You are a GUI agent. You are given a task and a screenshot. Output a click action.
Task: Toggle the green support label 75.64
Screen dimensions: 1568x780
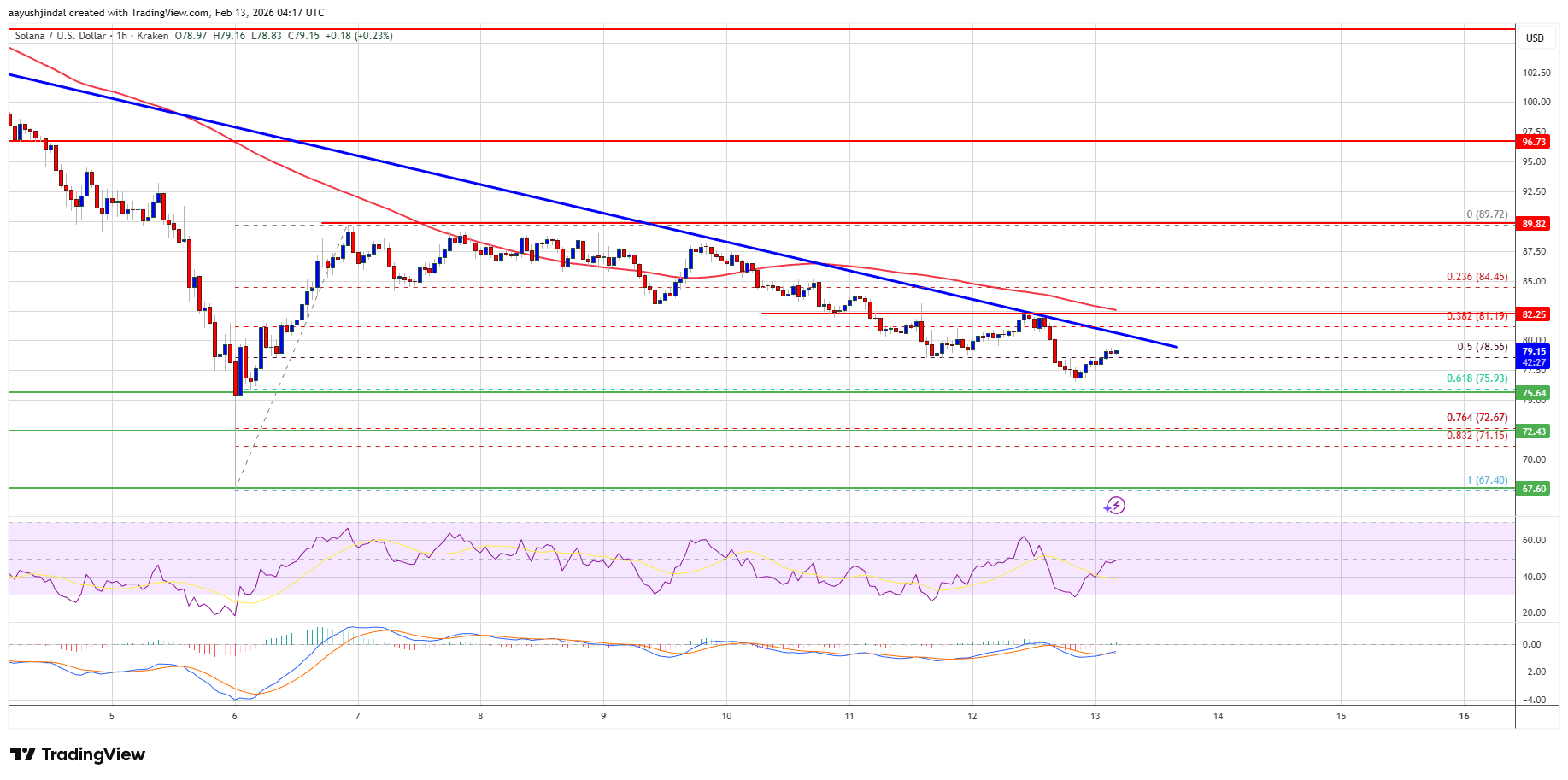pyautogui.click(x=1534, y=392)
